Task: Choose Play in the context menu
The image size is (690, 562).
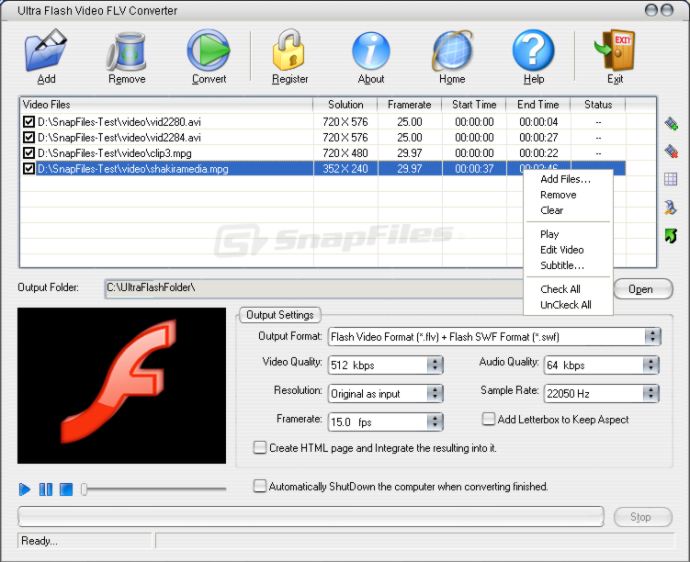Action: pos(550,234)
